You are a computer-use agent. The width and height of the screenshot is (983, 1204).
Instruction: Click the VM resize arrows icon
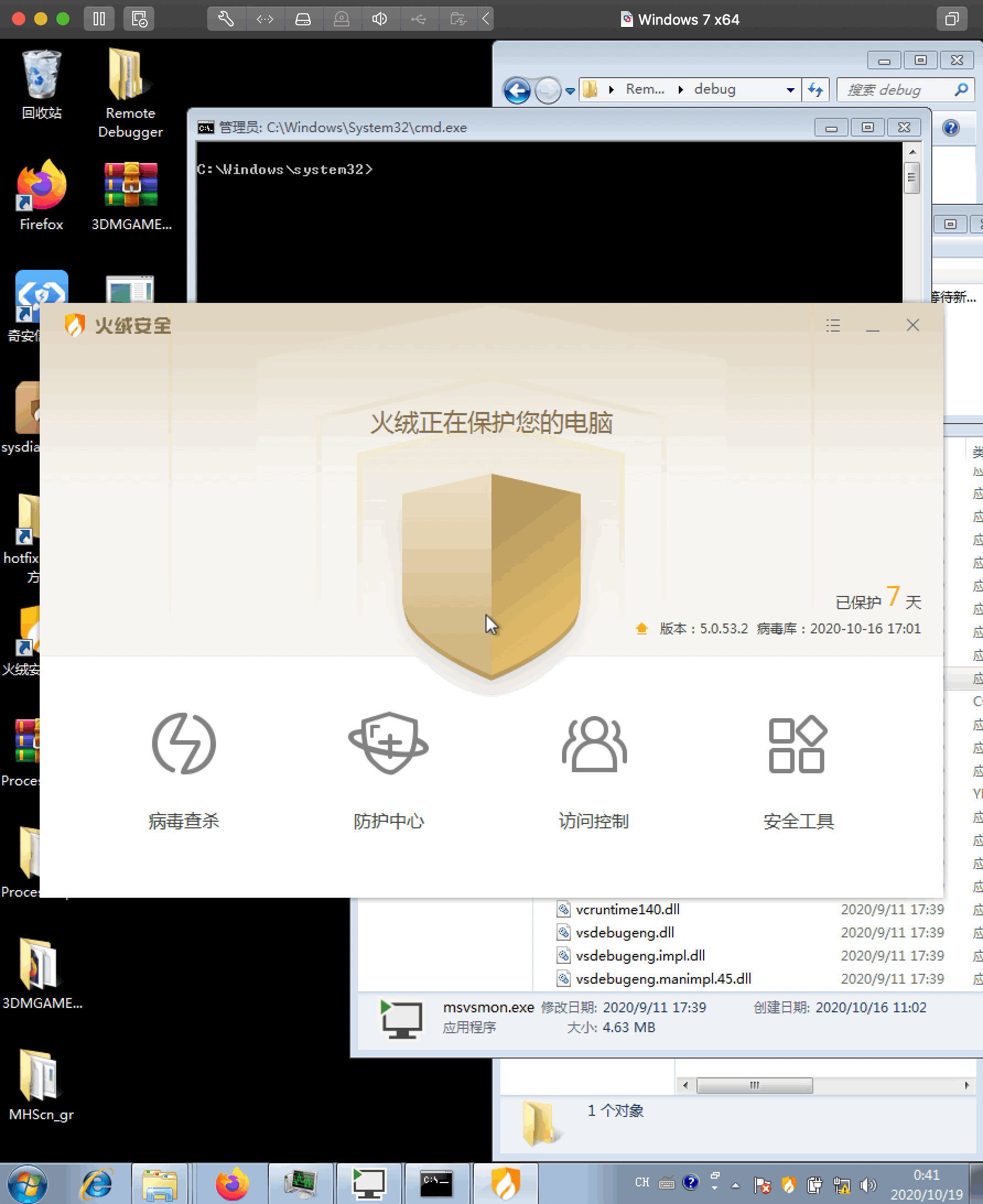(x=264, y=19)
